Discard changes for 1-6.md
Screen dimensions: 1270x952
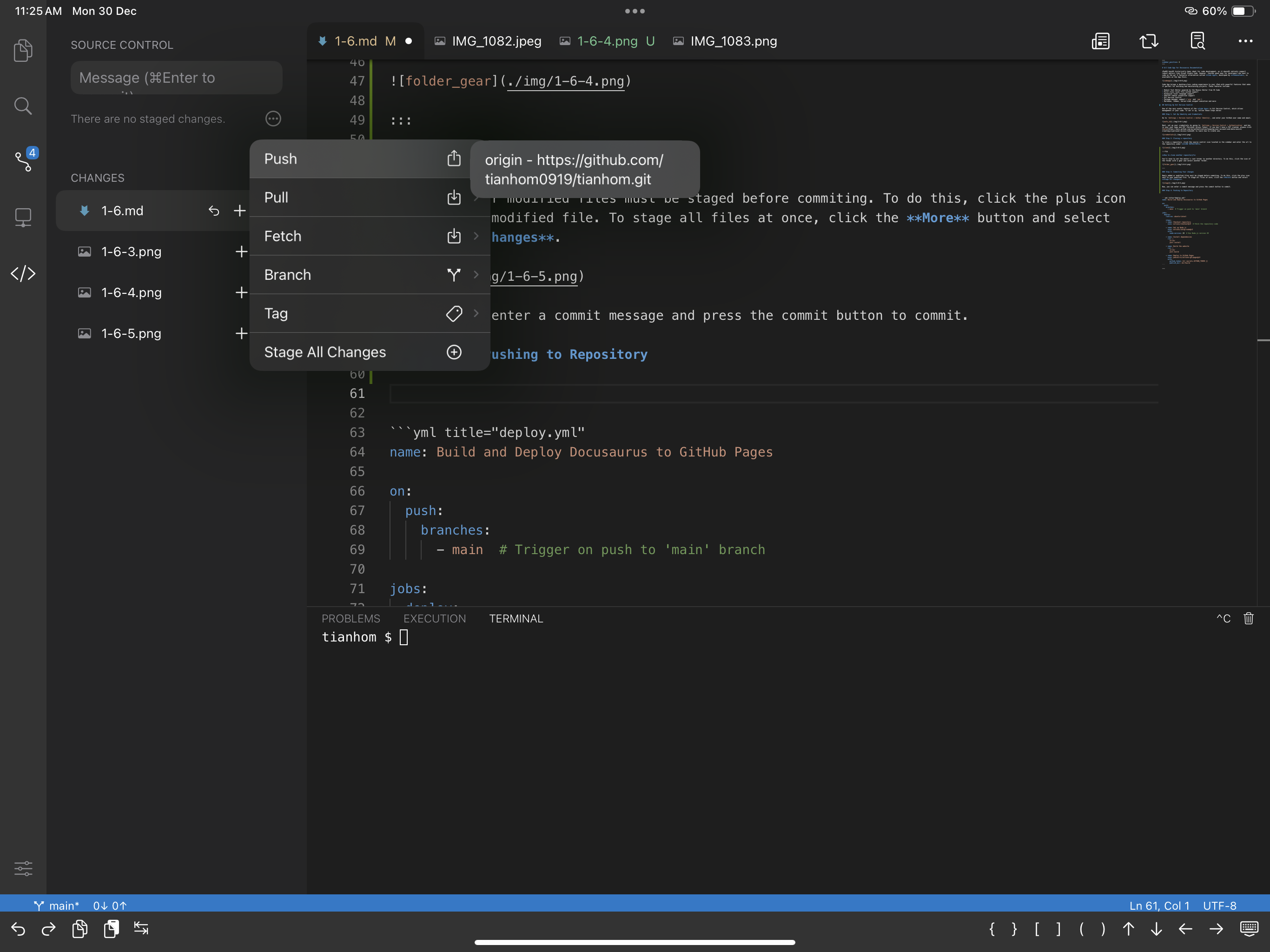213,211
